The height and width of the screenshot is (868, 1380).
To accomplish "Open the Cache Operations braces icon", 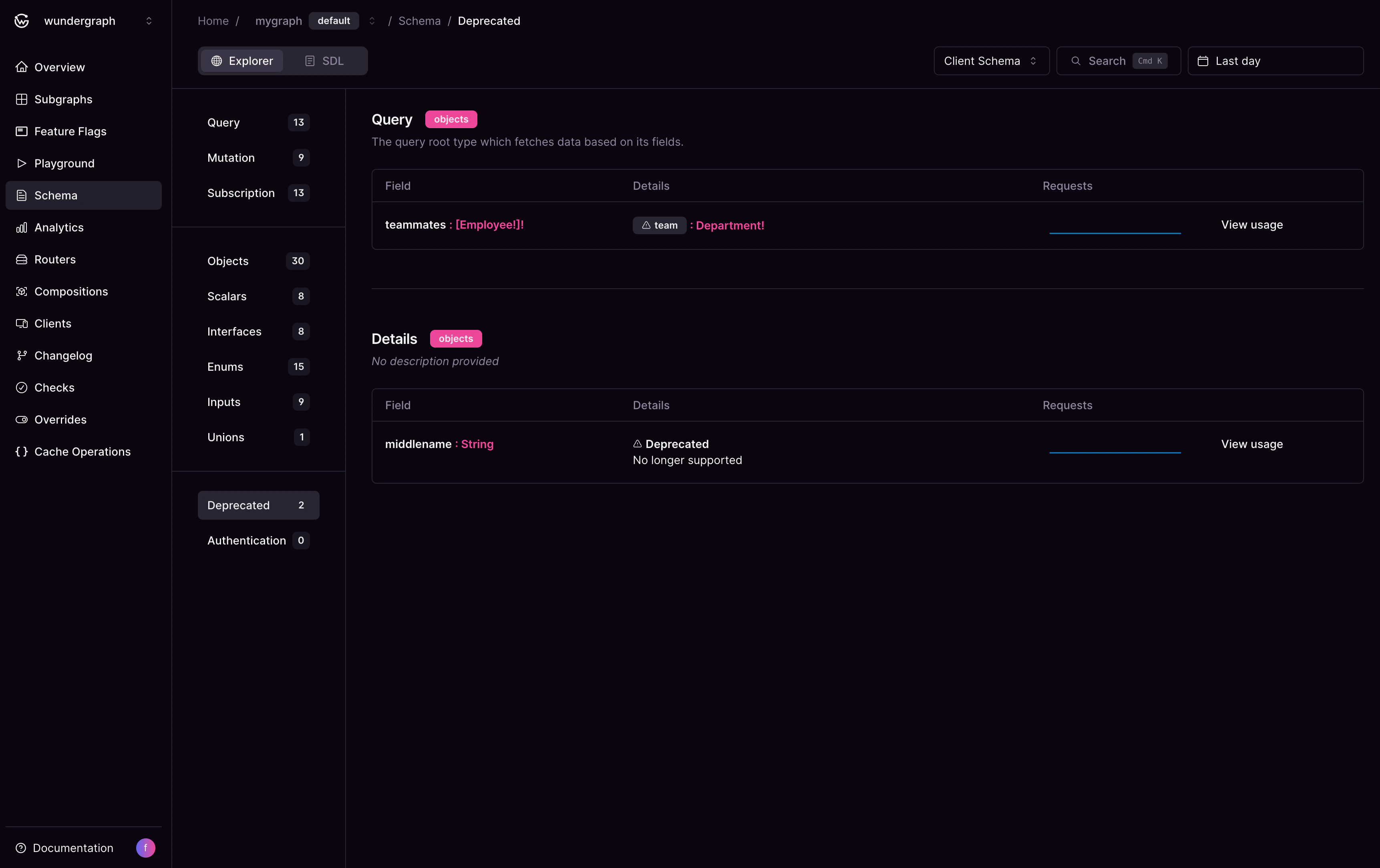I will (x=21, y=452).
